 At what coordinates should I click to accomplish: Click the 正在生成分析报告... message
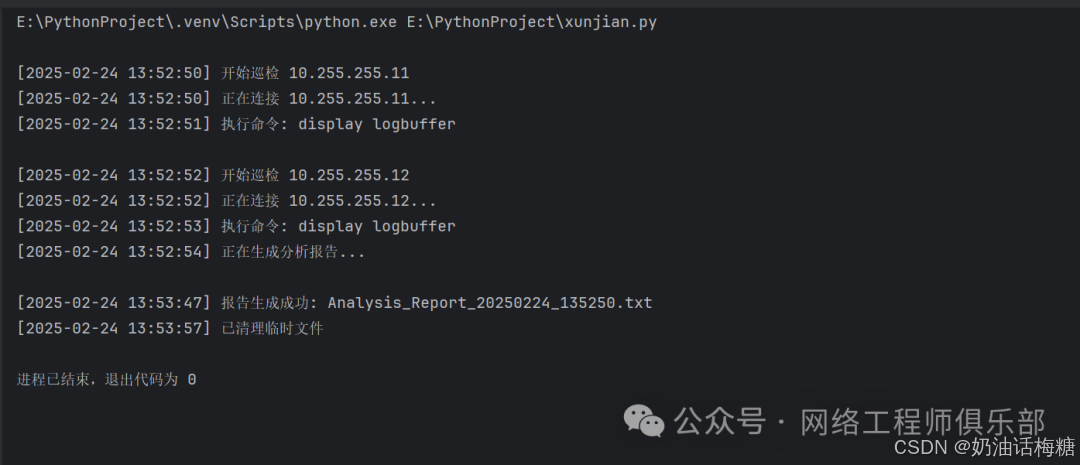[x=293, y=252]
